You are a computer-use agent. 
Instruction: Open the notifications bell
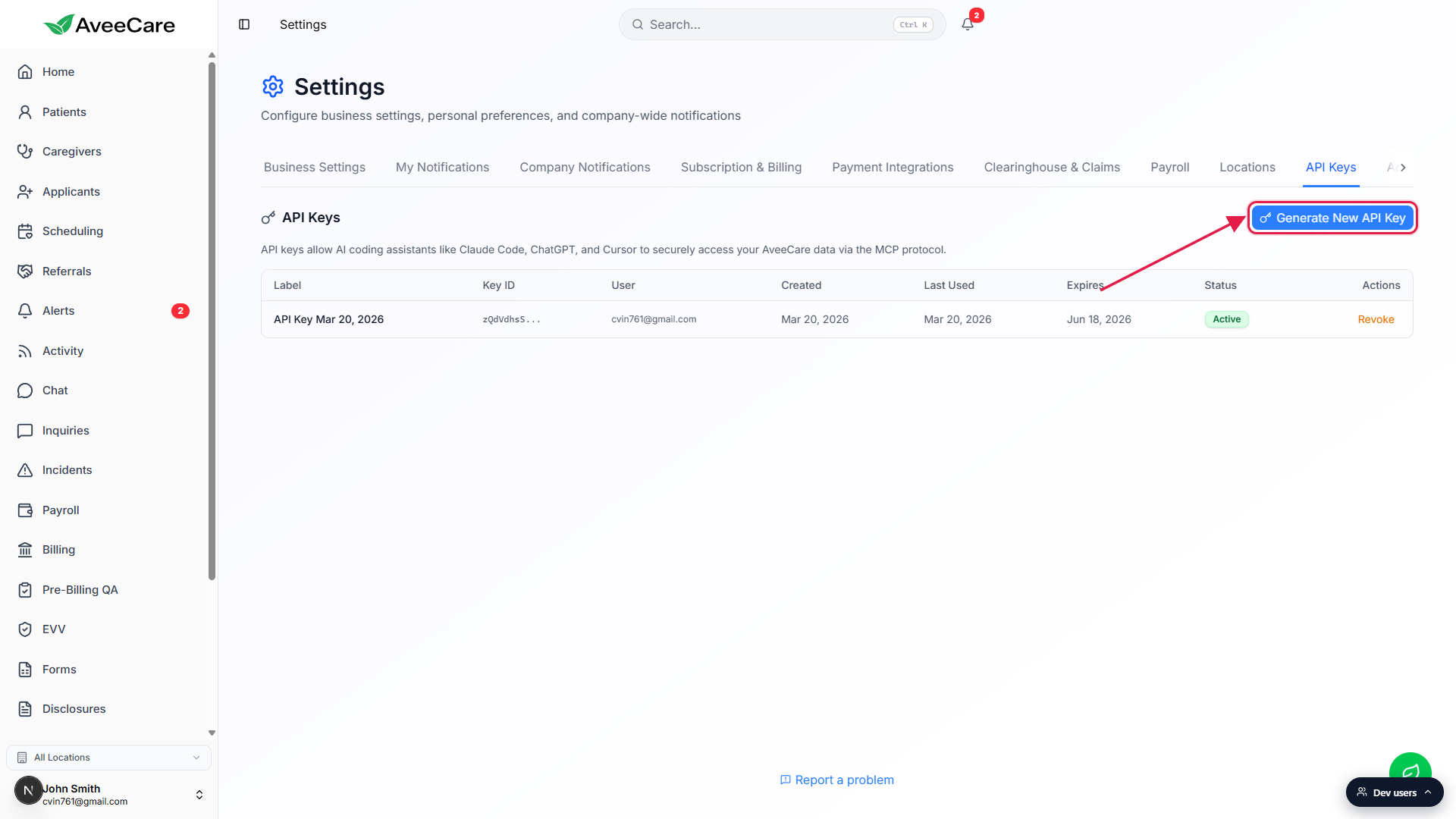[x=968, y=24]
